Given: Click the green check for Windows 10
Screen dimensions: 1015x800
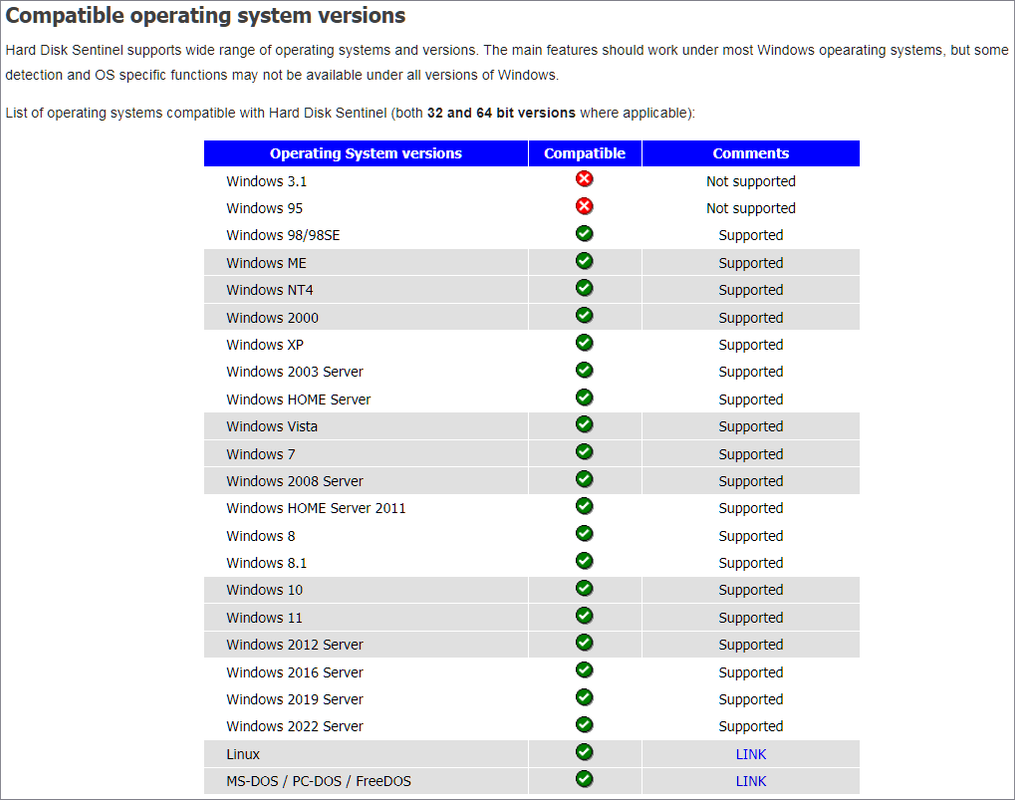Looking at the screenshot, I should tap(585, 588).
